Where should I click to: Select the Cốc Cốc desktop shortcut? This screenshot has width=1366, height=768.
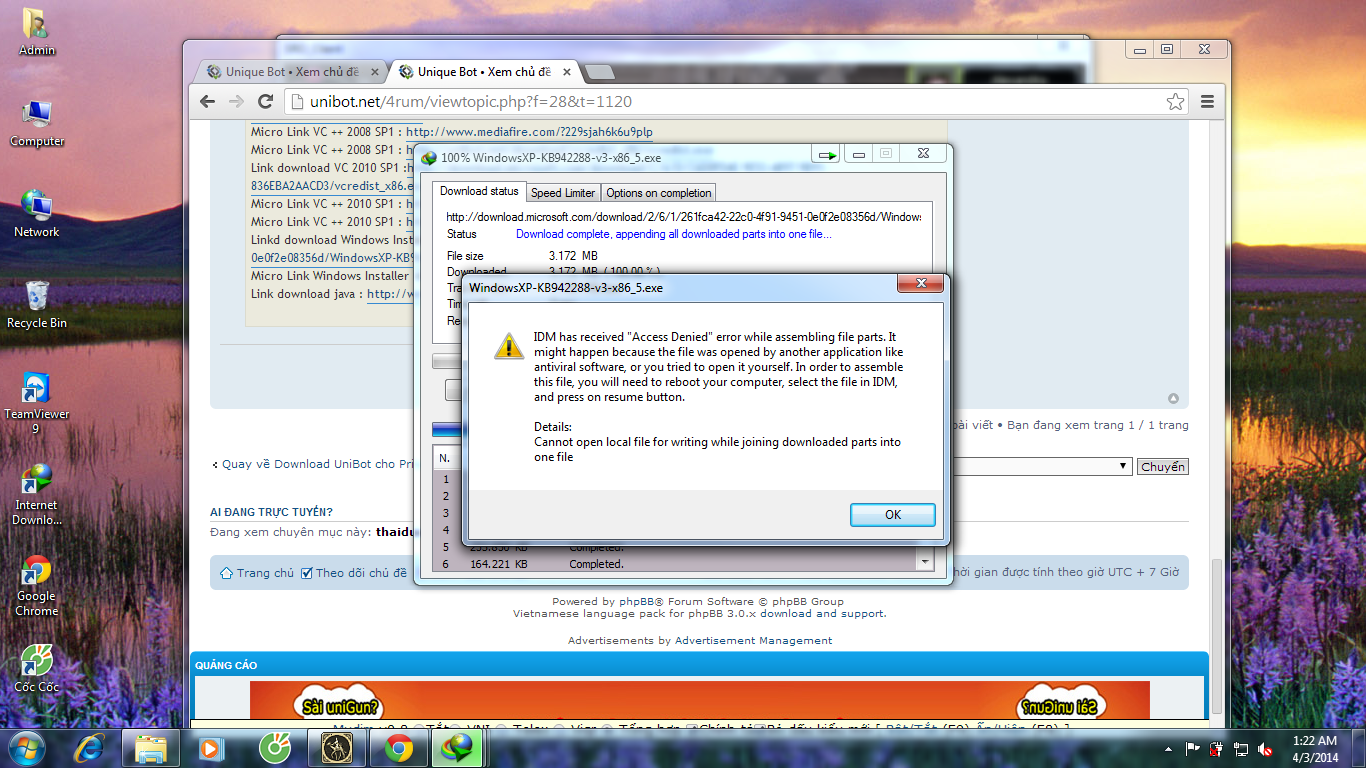pos(37,668)
